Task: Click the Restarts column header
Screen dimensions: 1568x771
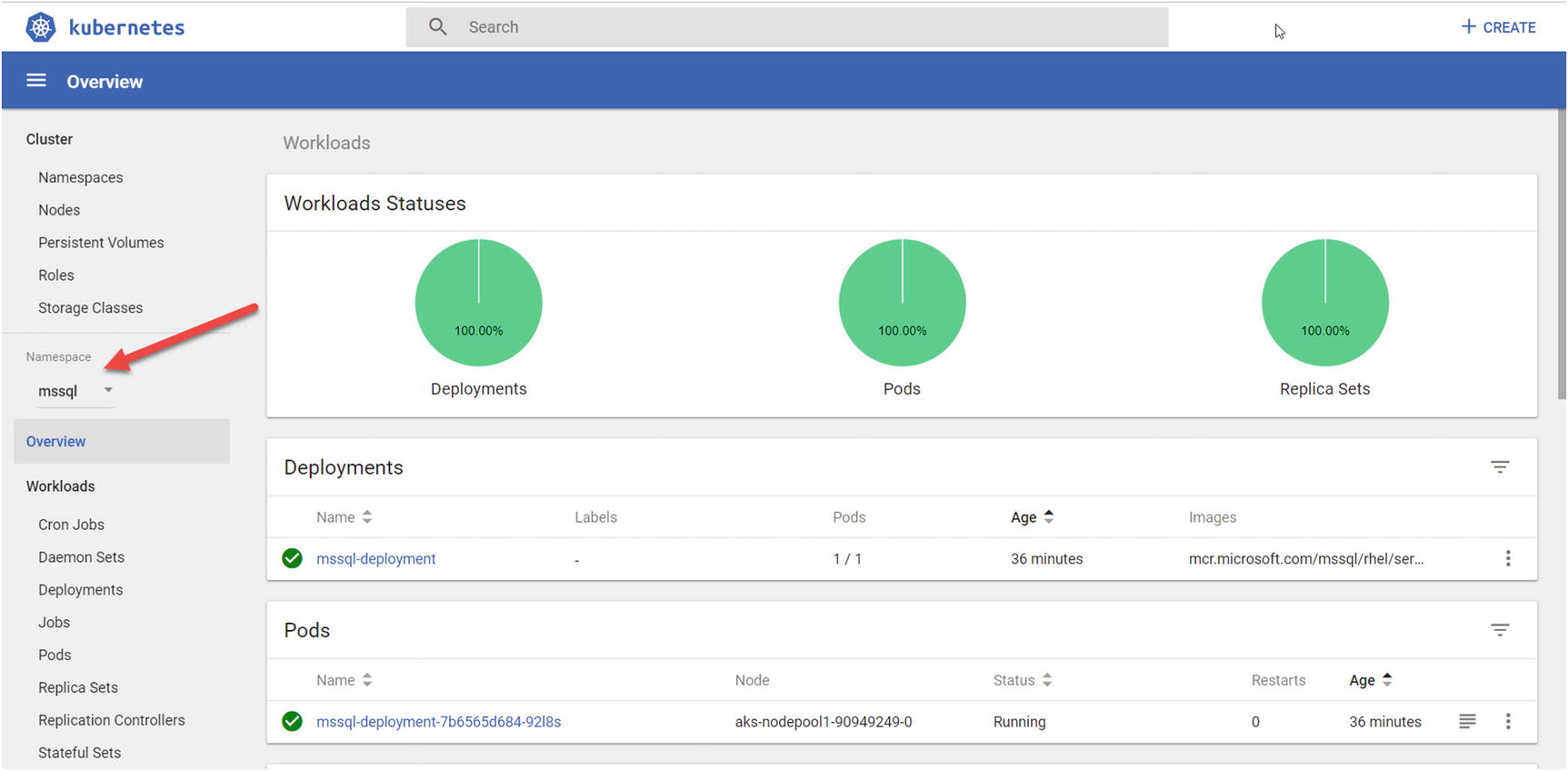Action: click(x=1278, y=680)
